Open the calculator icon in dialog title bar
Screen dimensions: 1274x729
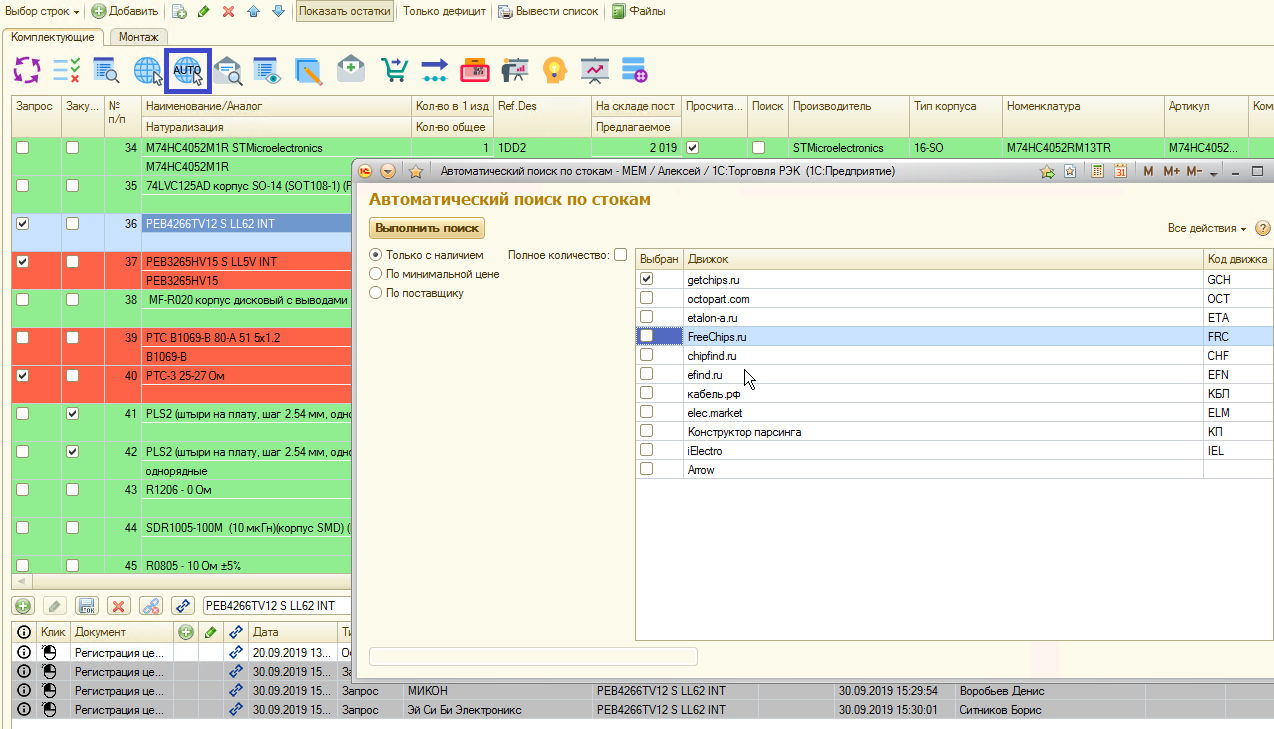pos(1097,171)
